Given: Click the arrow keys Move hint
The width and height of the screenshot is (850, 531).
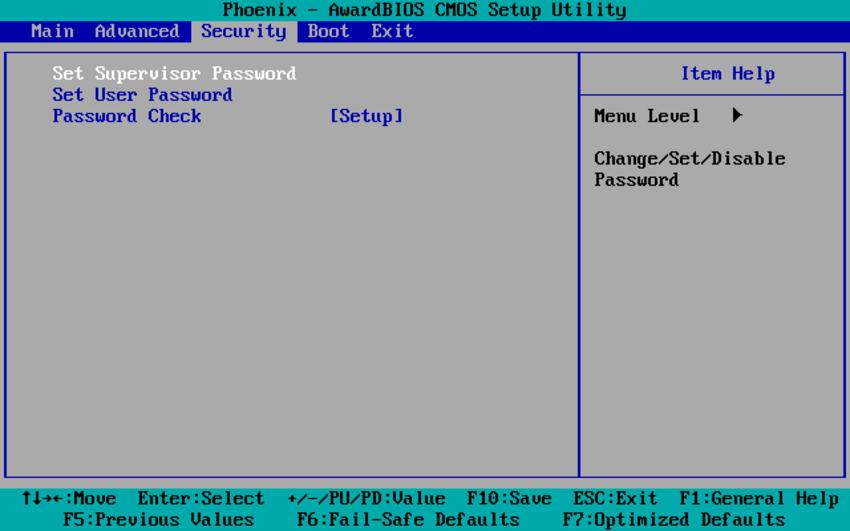Looking at the screenshot, I should (x=68, y=498).
